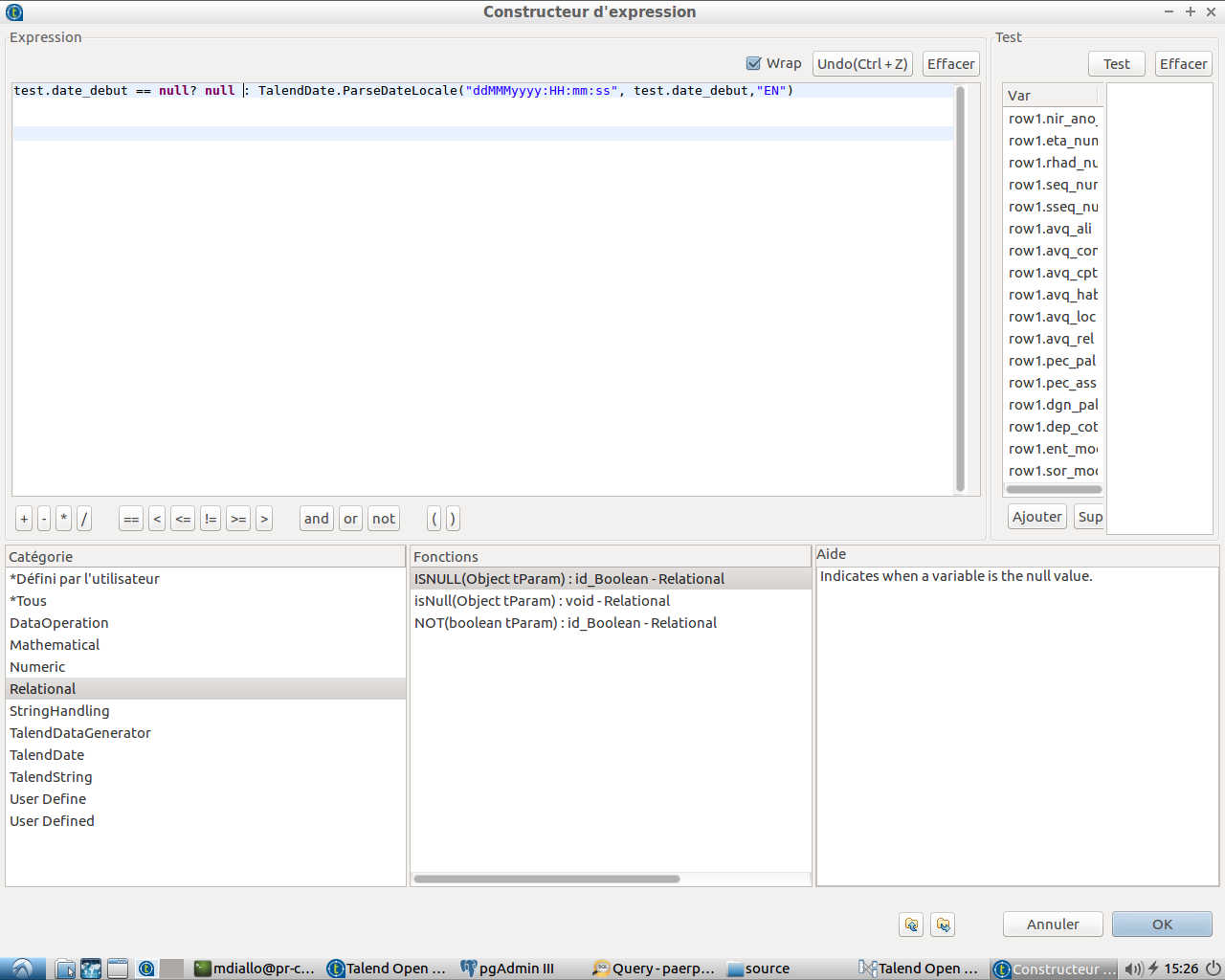Insert the <= operator
Screen dimensions: 1225x980
pos(183,519)
